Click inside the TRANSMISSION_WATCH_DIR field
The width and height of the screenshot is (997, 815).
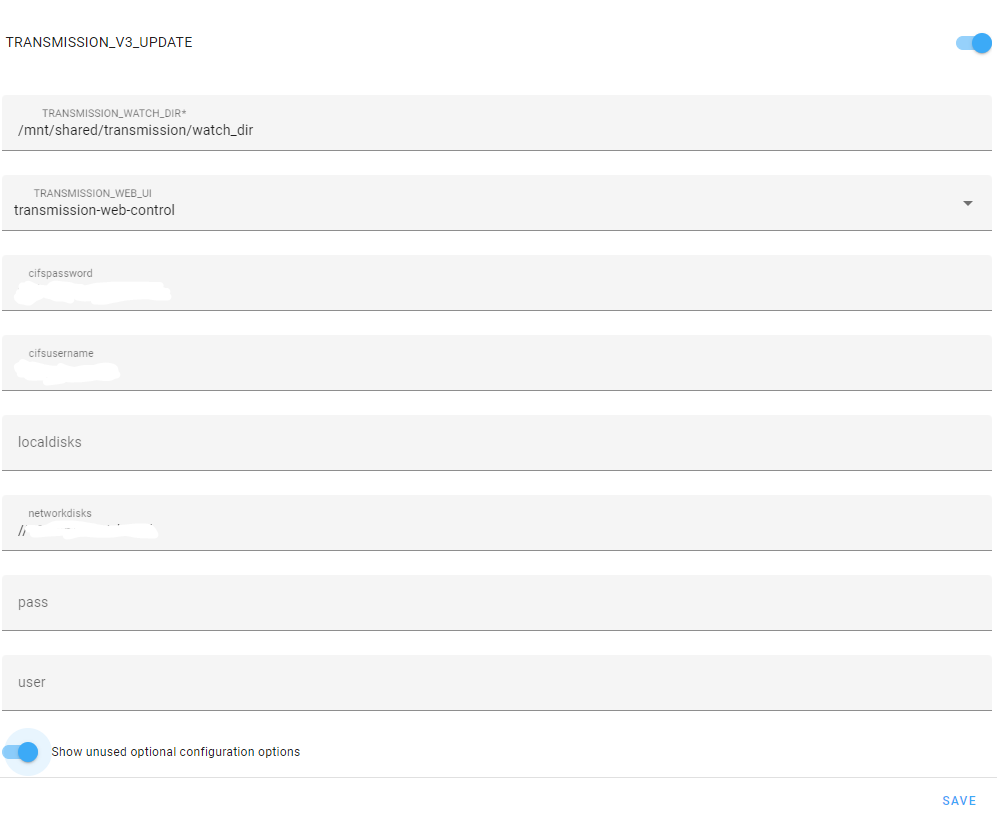(x=400, y=130)
